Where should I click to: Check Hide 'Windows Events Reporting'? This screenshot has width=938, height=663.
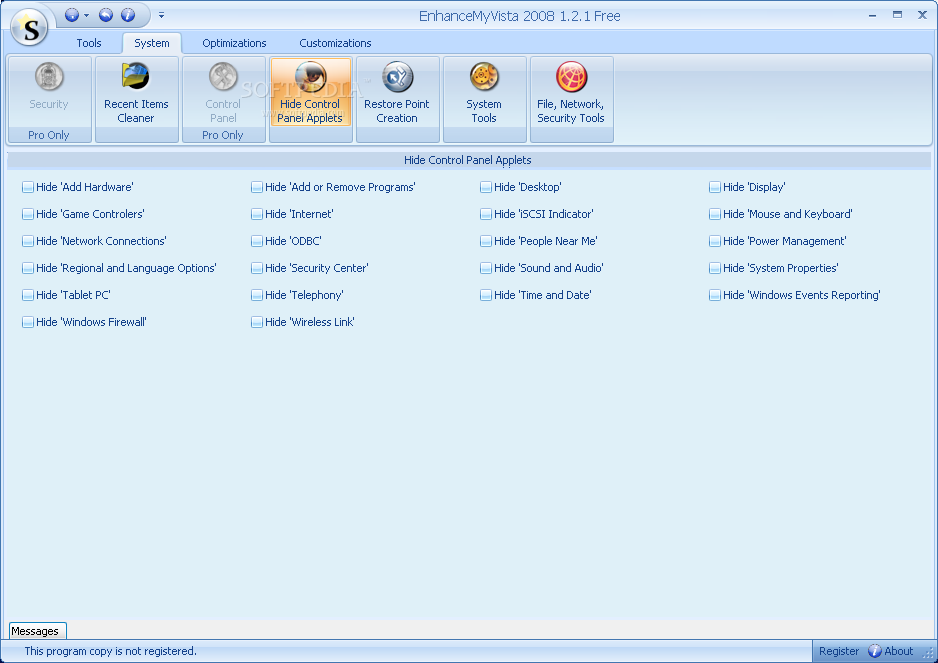715,295
